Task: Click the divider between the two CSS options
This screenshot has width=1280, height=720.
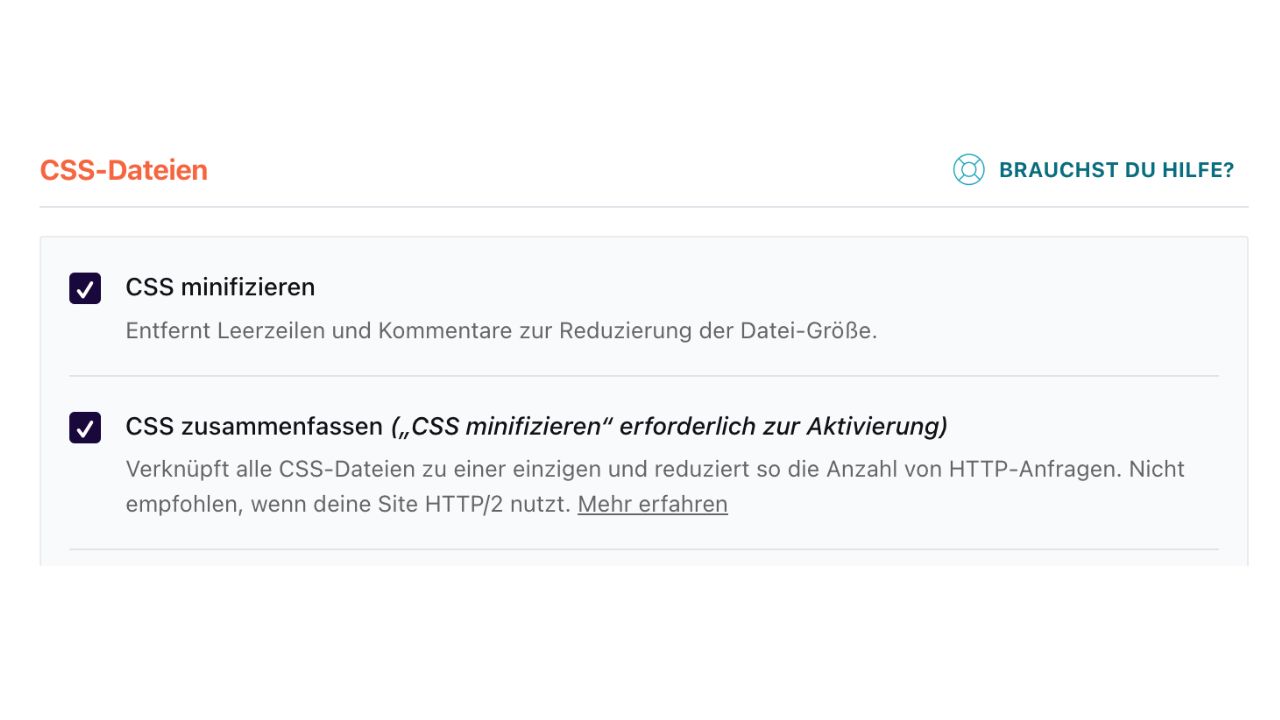Action: [x=644, y=376]
